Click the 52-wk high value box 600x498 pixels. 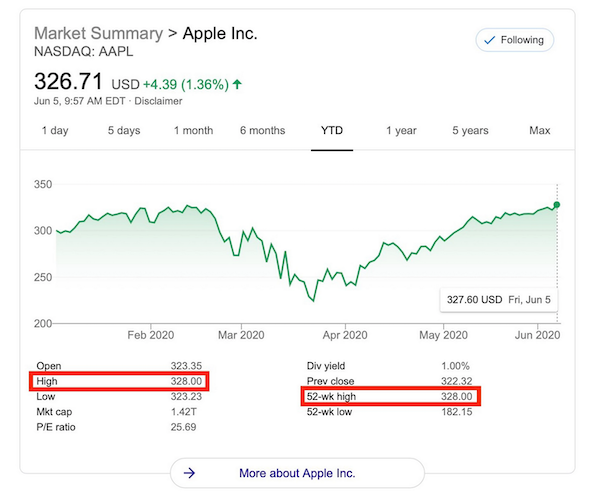pos(392,396)
